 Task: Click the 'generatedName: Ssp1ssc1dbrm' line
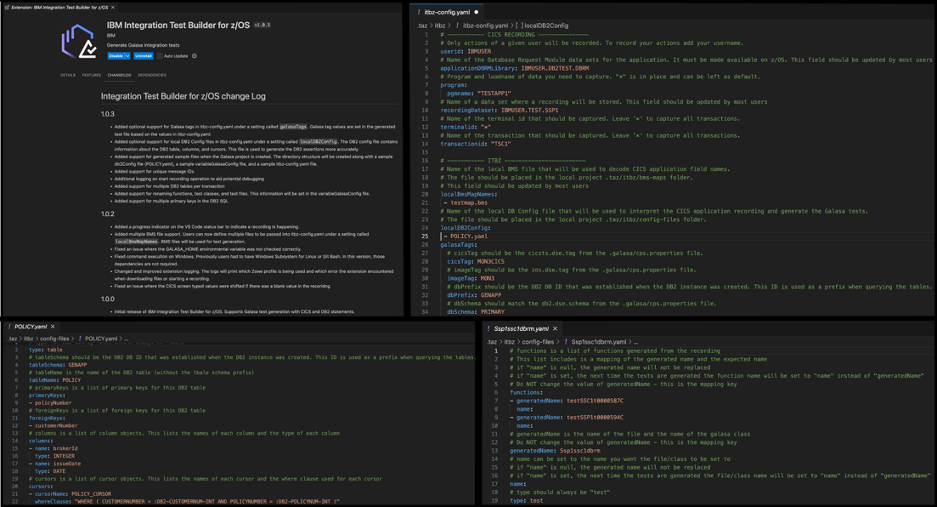click(555, 451)
